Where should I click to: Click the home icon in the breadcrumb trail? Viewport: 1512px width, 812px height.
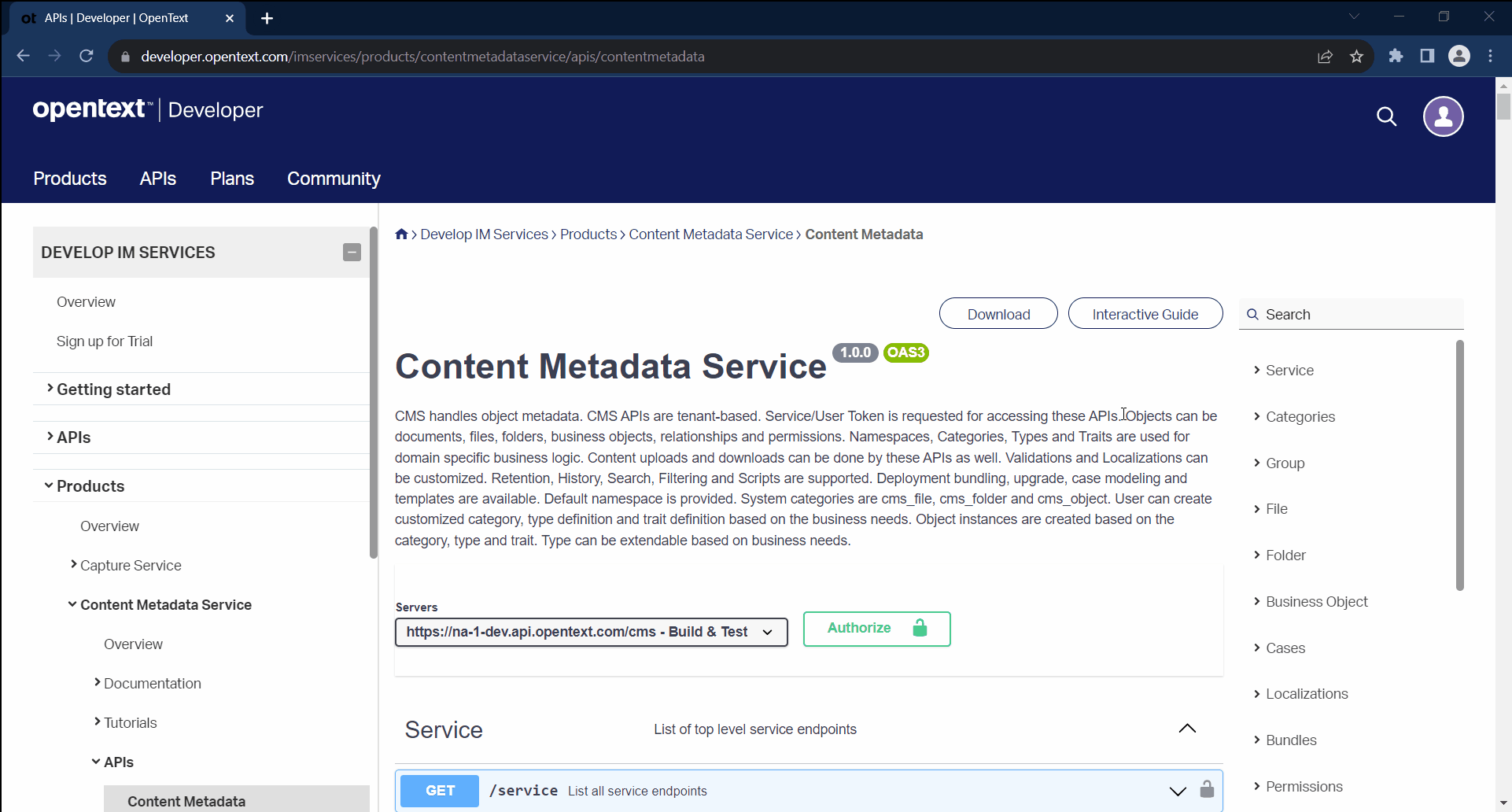pos(401,234)
